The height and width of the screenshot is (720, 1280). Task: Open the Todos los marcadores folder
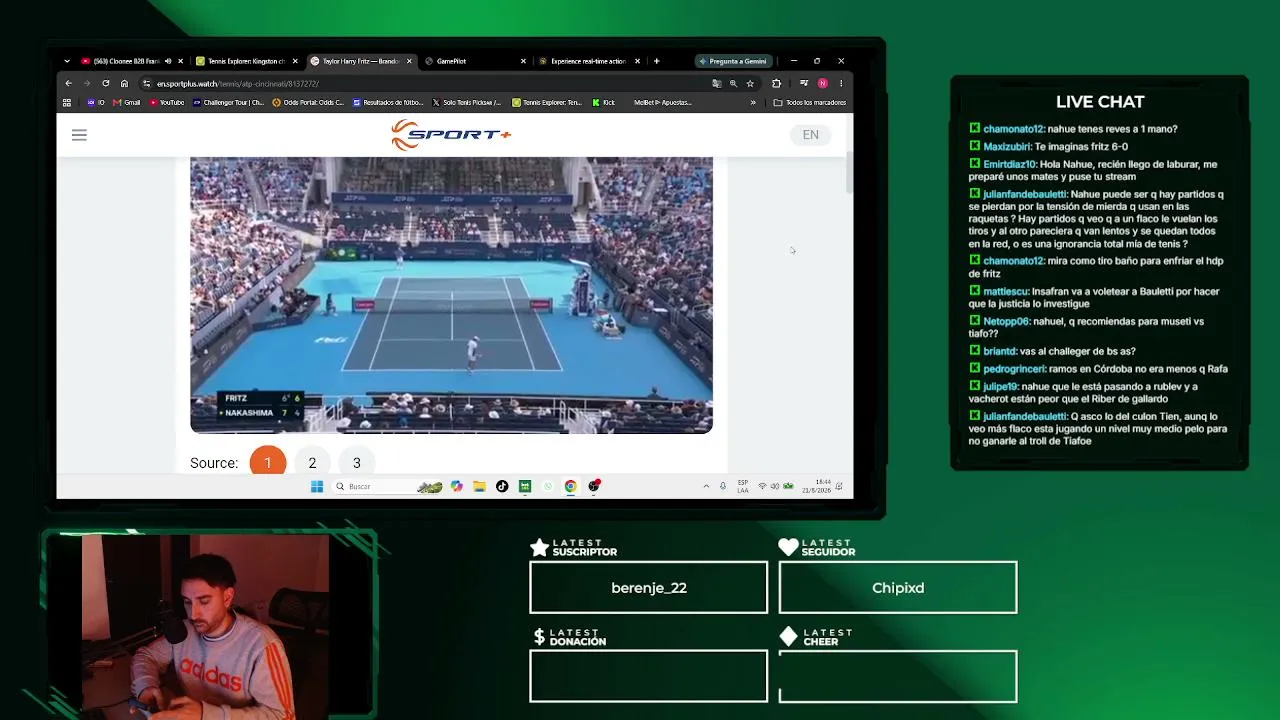click(810, 102)
